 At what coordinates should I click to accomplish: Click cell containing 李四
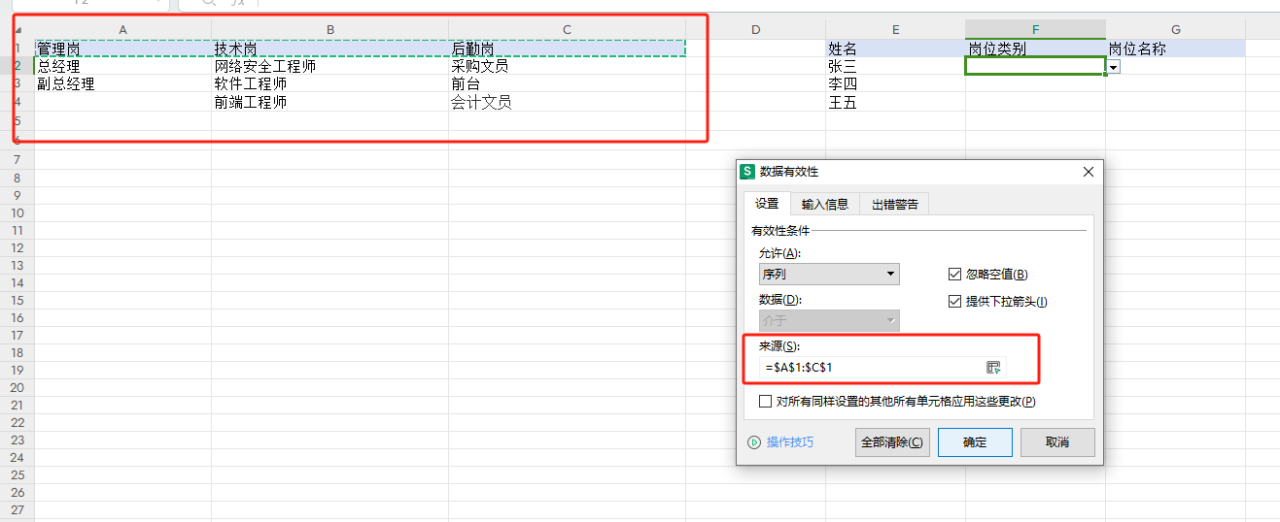tap(895, 84)
